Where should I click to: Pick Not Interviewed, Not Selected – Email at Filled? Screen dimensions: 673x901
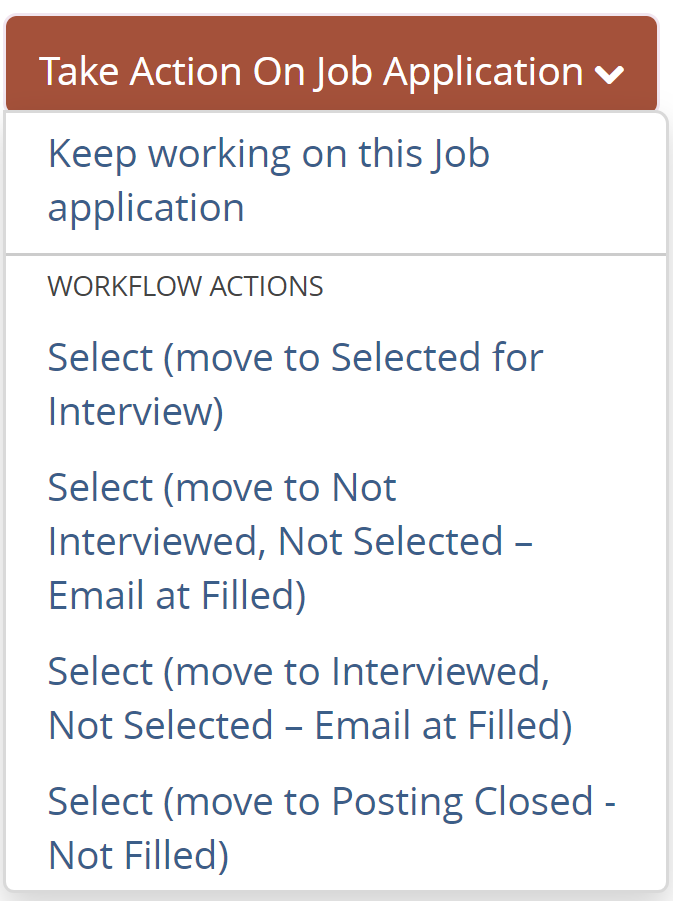pyautogui.click(x=290, y=541)
